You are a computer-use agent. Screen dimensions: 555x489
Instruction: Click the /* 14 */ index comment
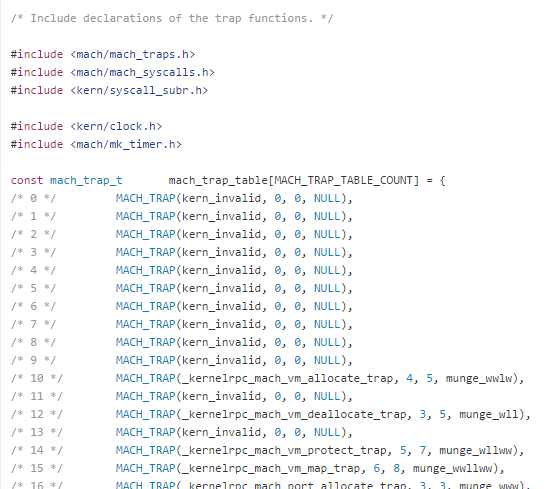37,450
